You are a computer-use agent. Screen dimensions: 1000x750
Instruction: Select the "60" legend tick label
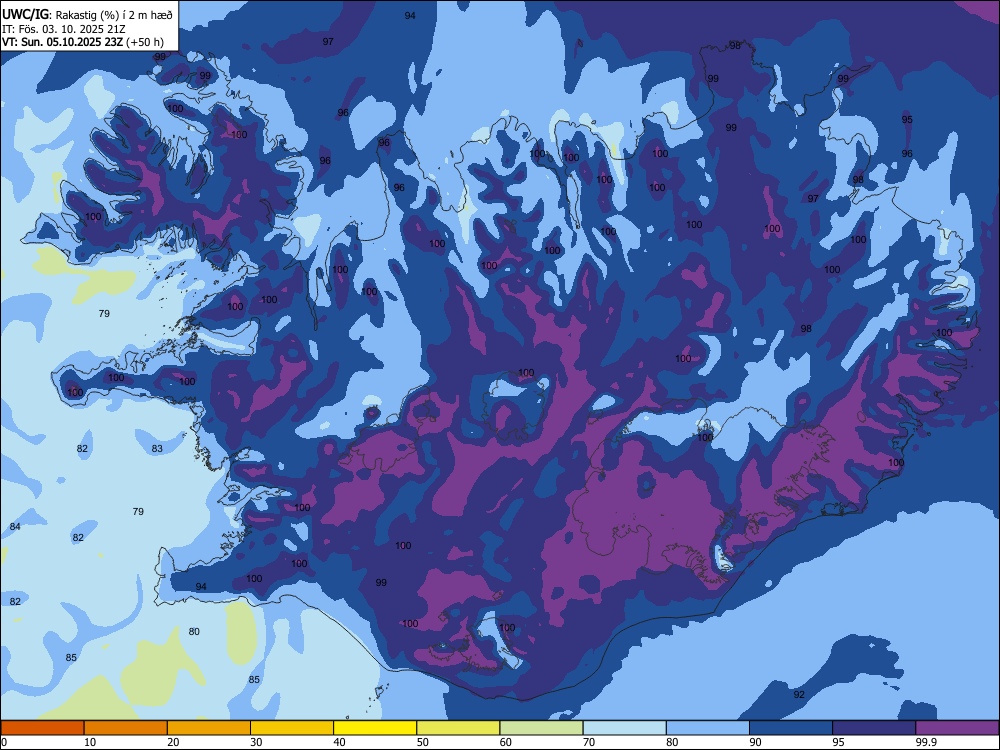506,742
